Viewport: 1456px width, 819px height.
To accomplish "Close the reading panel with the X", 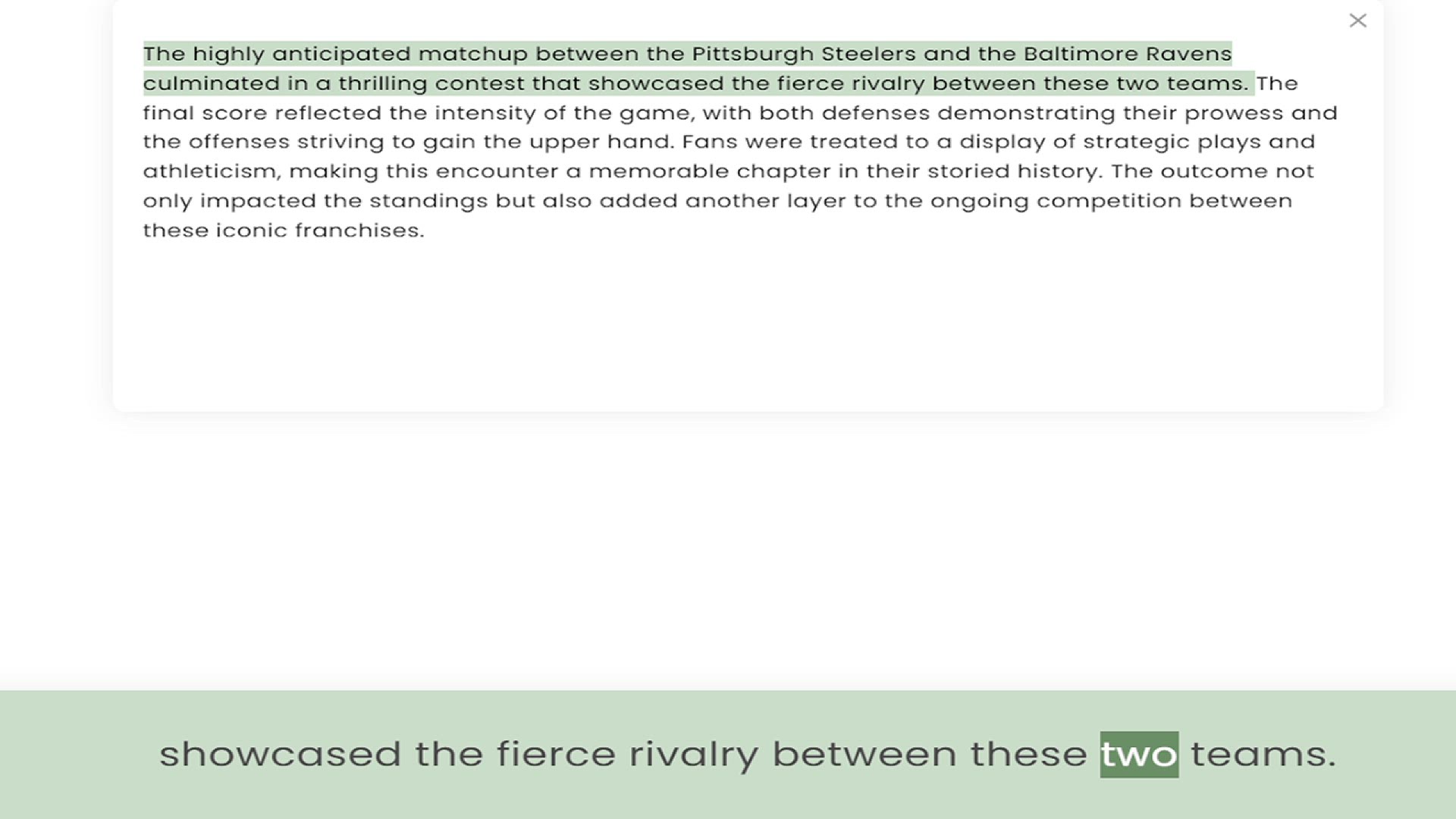I will click(x=1357, y=20).
